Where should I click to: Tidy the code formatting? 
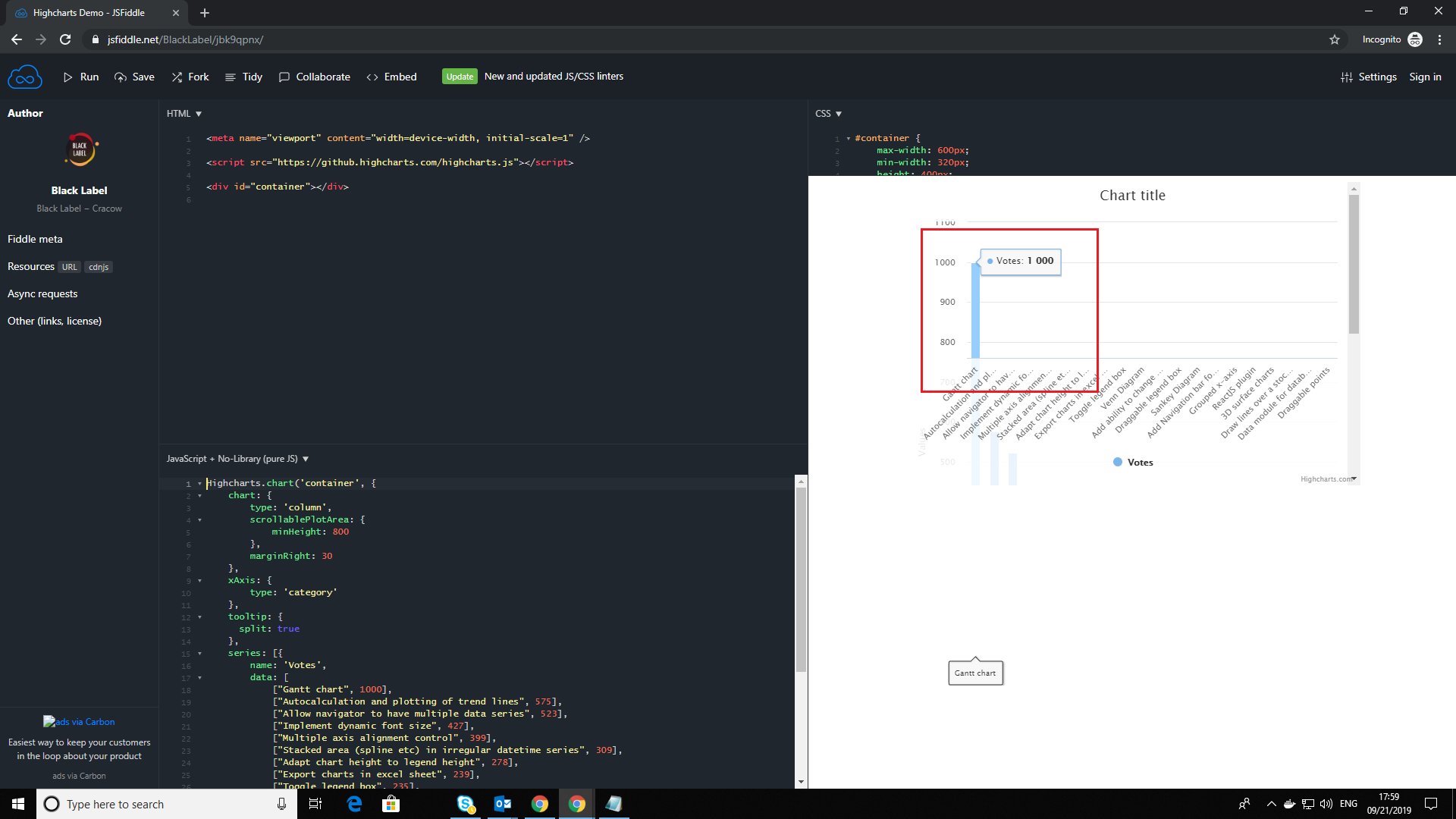243,77
